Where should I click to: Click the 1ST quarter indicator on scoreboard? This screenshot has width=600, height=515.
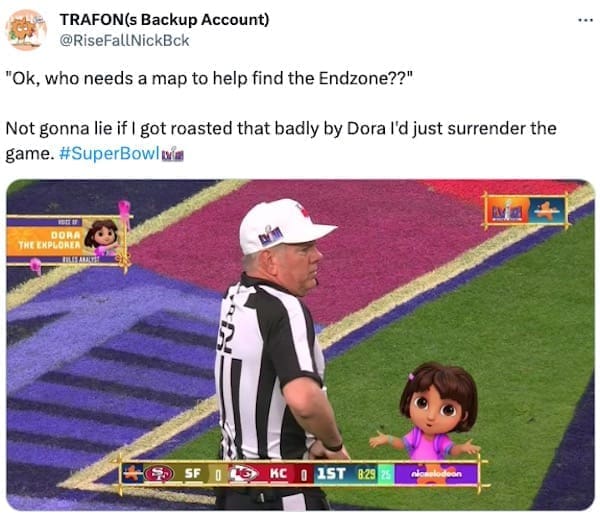pos(331,474)
